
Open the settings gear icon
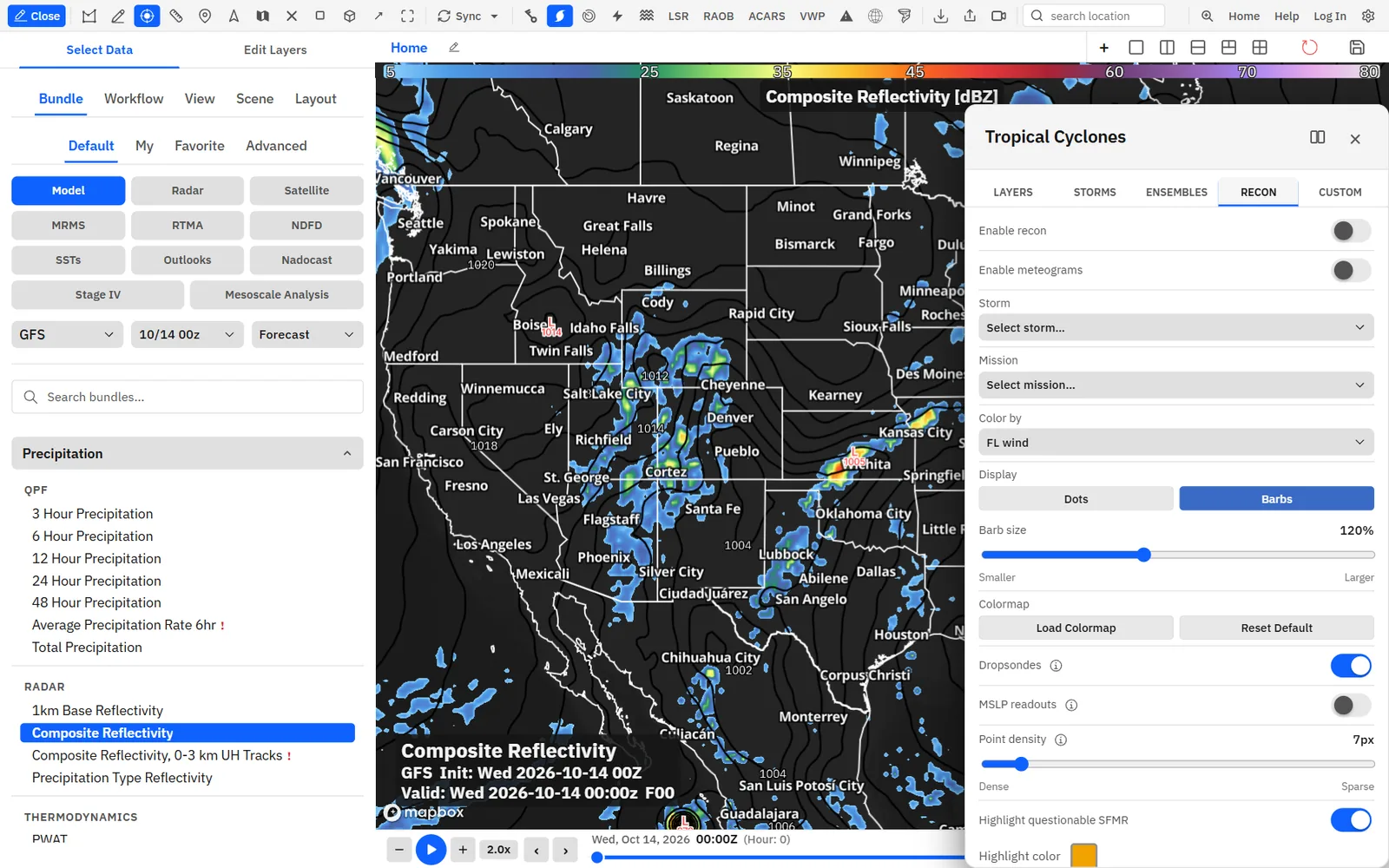1368,16
